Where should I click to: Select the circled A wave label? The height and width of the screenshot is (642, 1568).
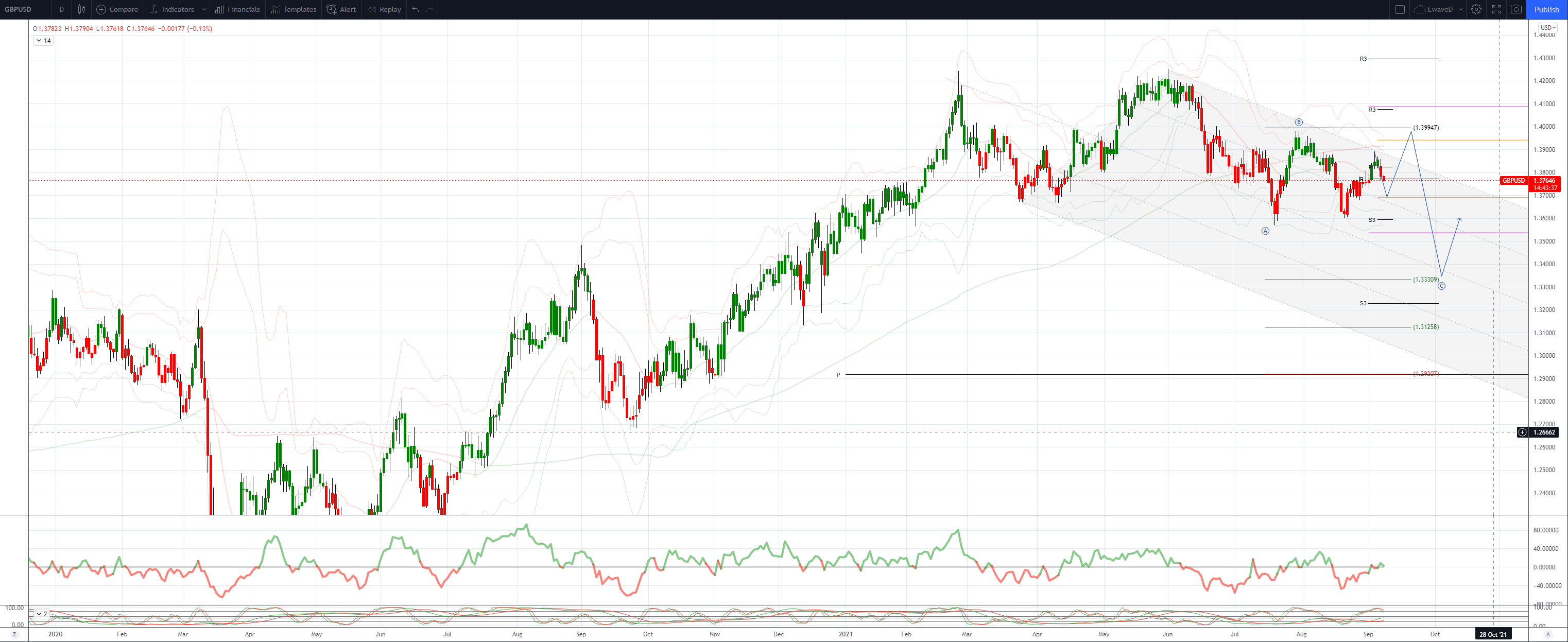pos(1266,231)
